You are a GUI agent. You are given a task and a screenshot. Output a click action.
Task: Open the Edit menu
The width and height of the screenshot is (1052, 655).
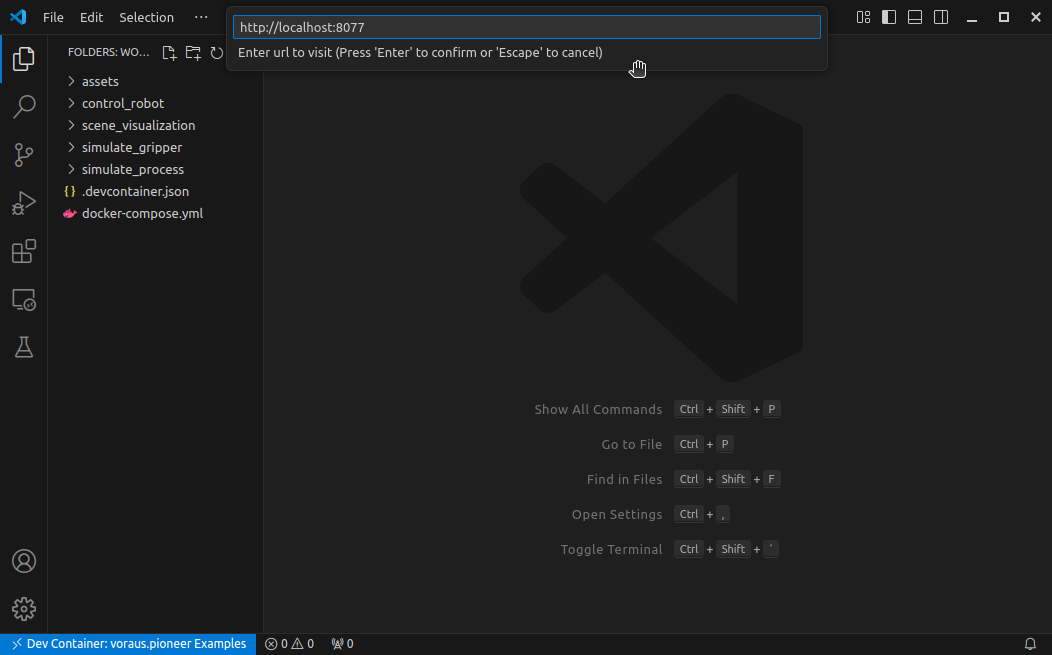click(91, 17)
